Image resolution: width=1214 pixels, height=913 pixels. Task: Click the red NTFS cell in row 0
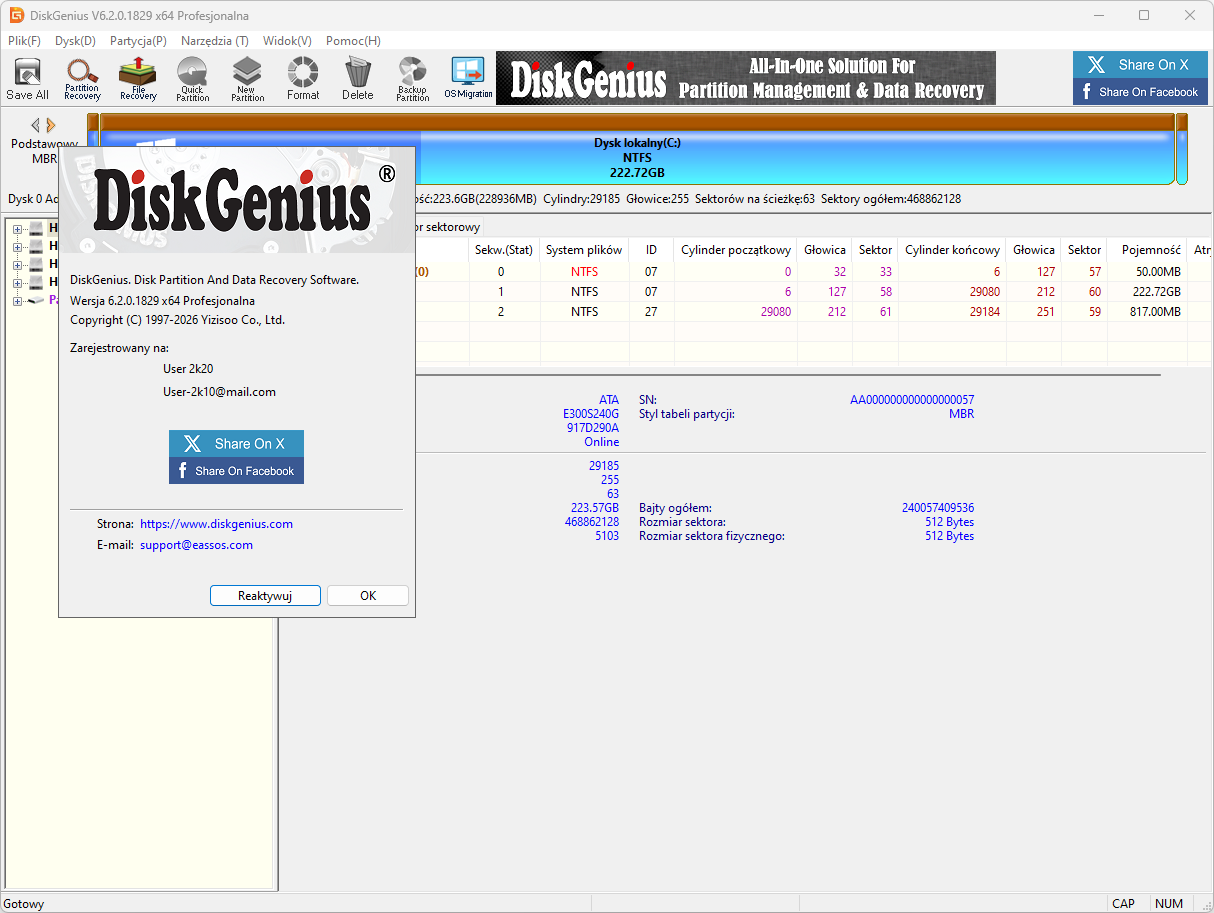tap(585, 272)
